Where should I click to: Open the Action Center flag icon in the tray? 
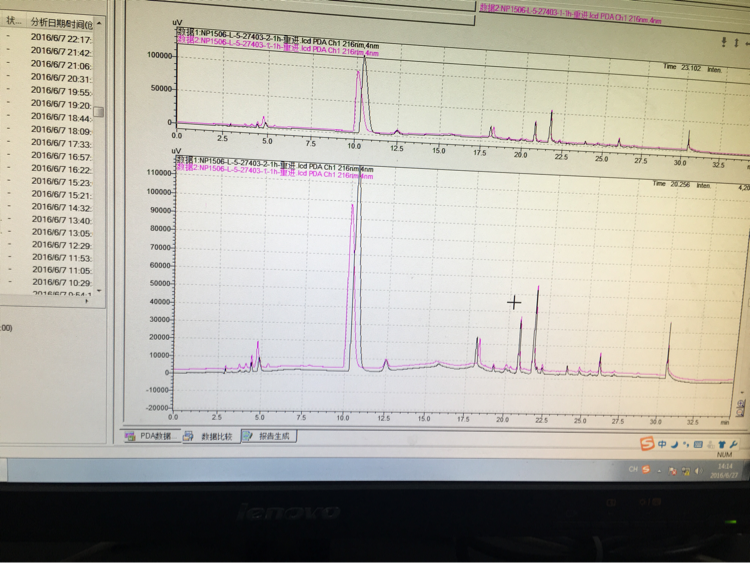672,471
